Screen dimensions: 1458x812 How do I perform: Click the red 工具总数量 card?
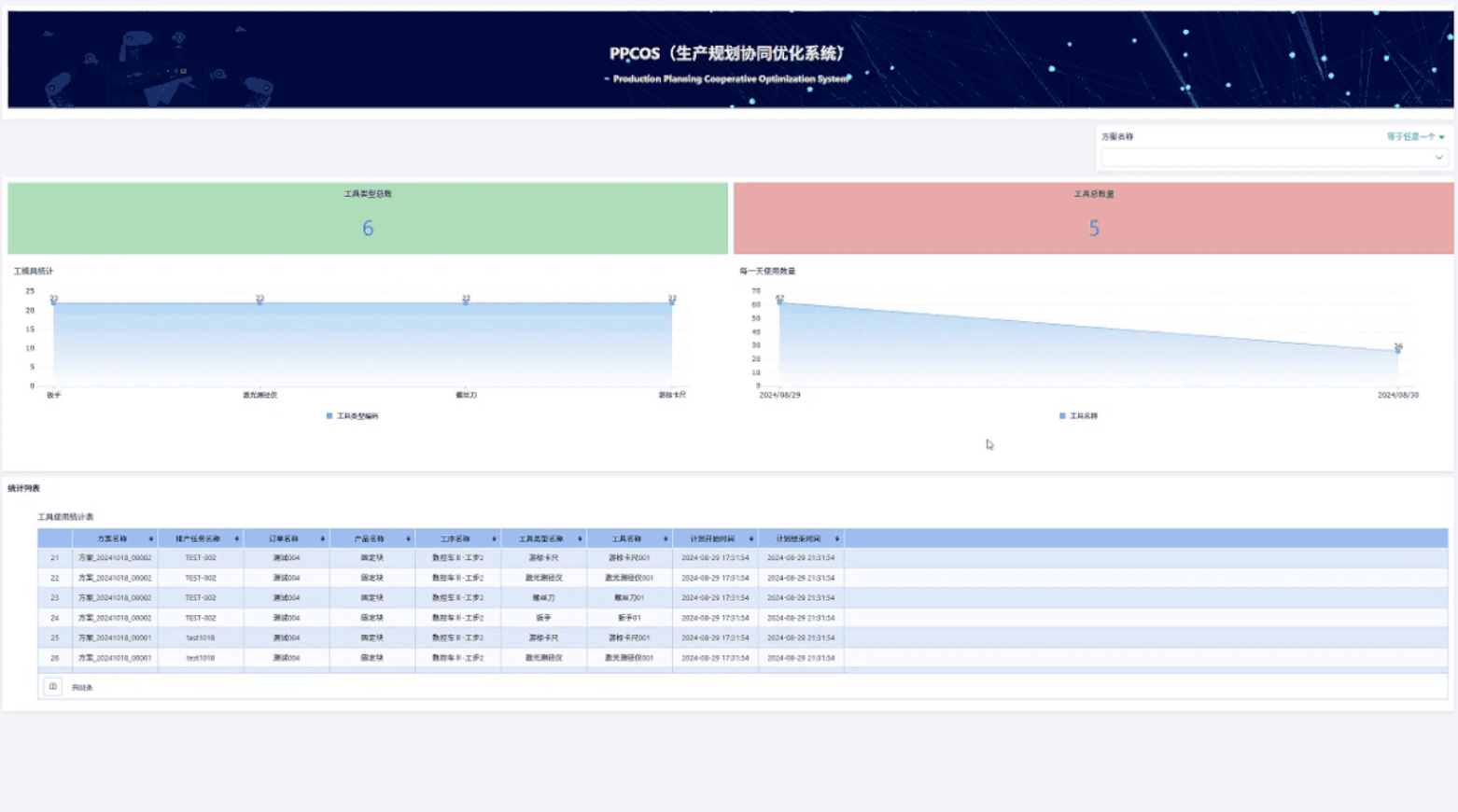pyautogui.click(x=1094, y=218)
